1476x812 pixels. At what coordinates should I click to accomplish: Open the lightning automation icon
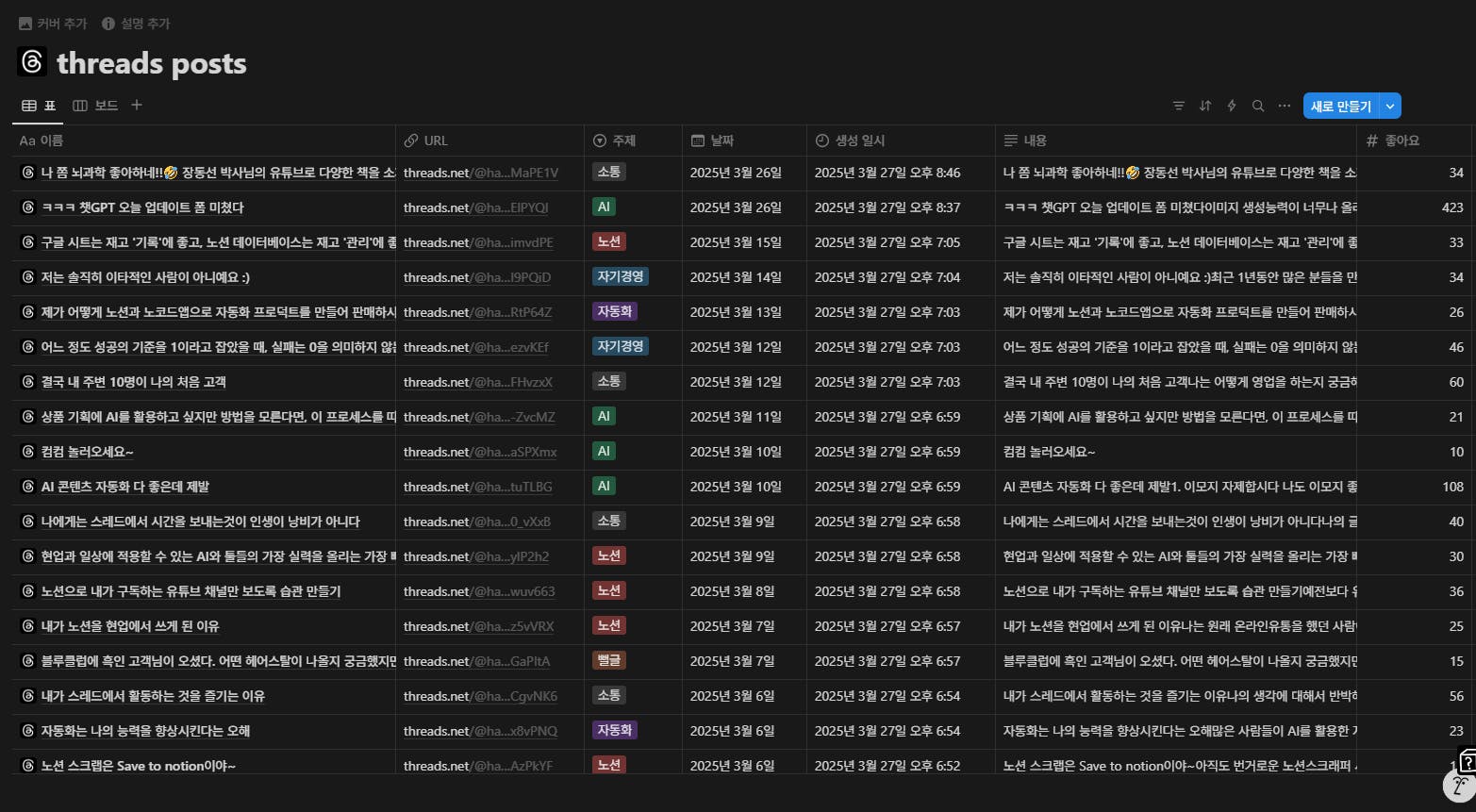tap(1232, 106)
